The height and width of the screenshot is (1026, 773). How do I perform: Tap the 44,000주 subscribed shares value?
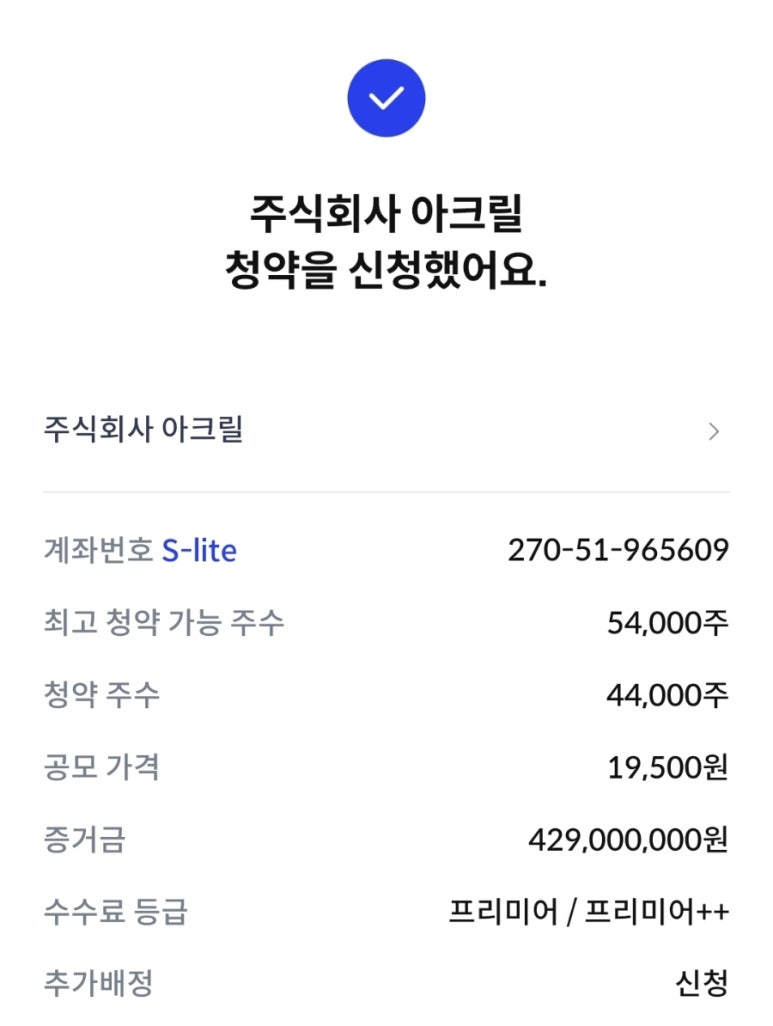[667, 696]
